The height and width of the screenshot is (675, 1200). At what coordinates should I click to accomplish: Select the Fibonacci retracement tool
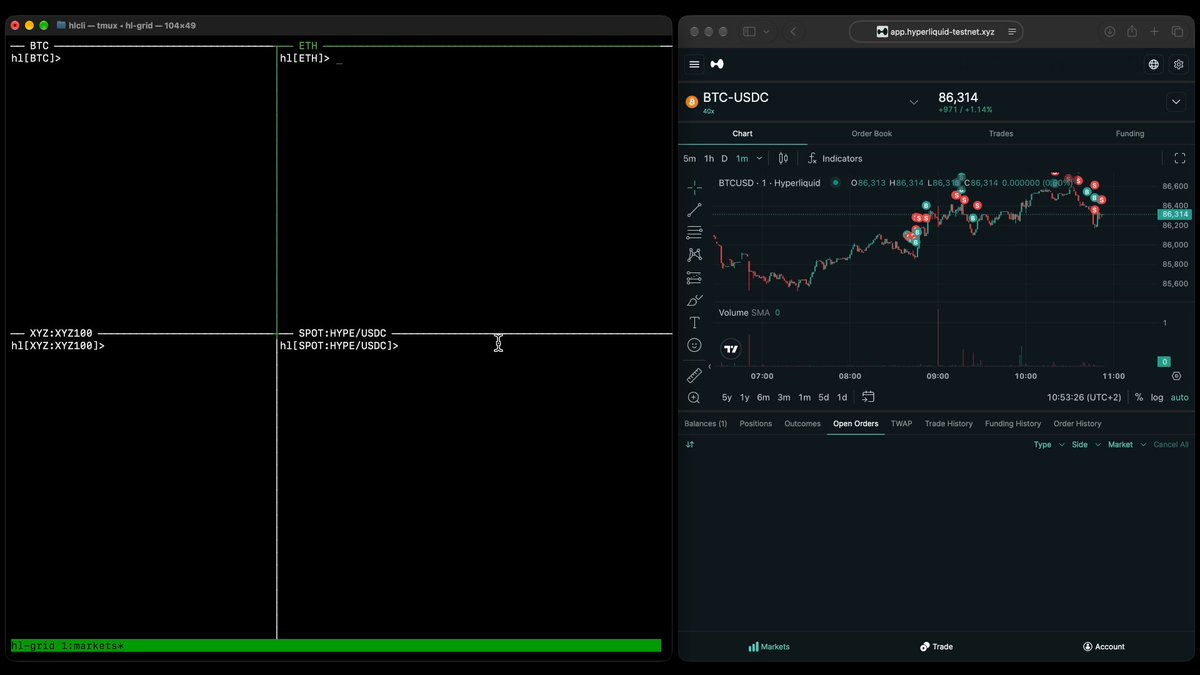pos(694,233)
